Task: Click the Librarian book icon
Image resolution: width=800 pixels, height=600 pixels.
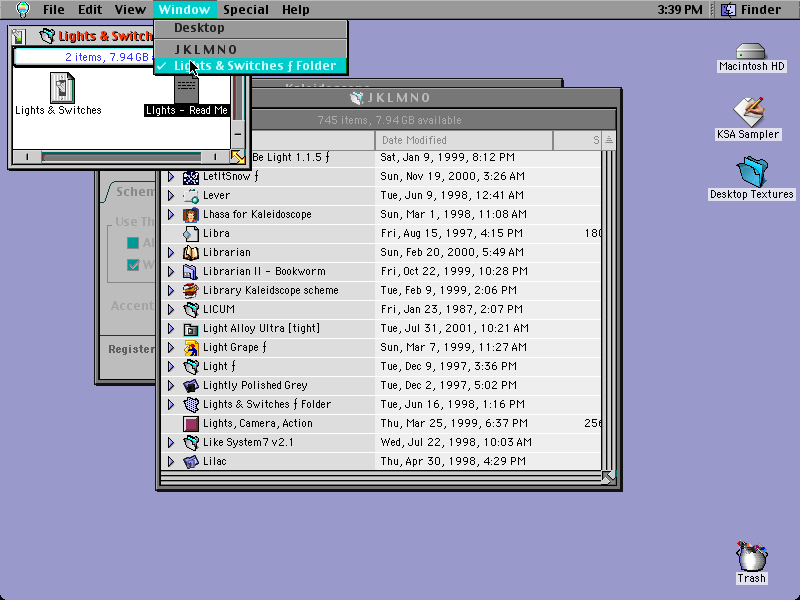Action: pos(191,253)
